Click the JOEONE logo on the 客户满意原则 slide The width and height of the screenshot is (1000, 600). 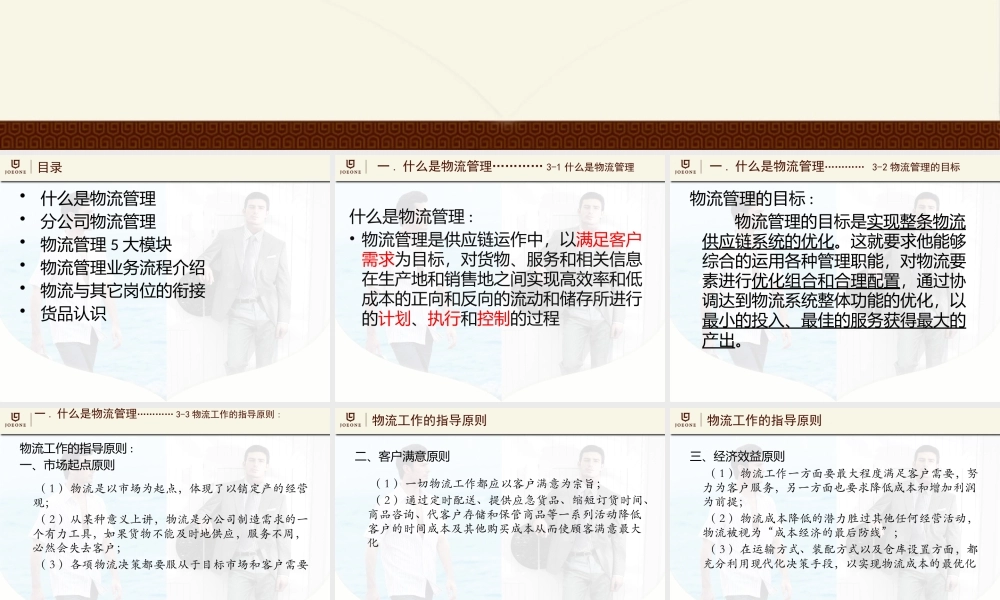pyautogui.click(x=350, y=420)
